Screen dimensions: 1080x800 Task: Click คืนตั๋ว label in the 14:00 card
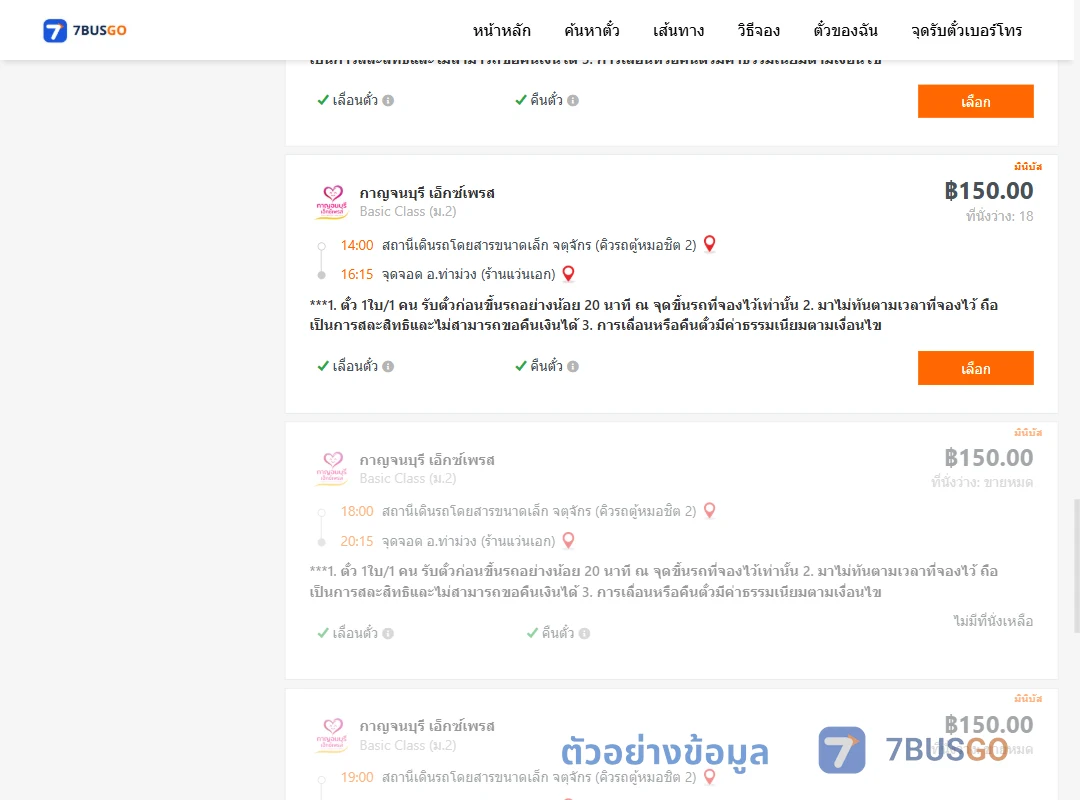[x=546, y=367]
